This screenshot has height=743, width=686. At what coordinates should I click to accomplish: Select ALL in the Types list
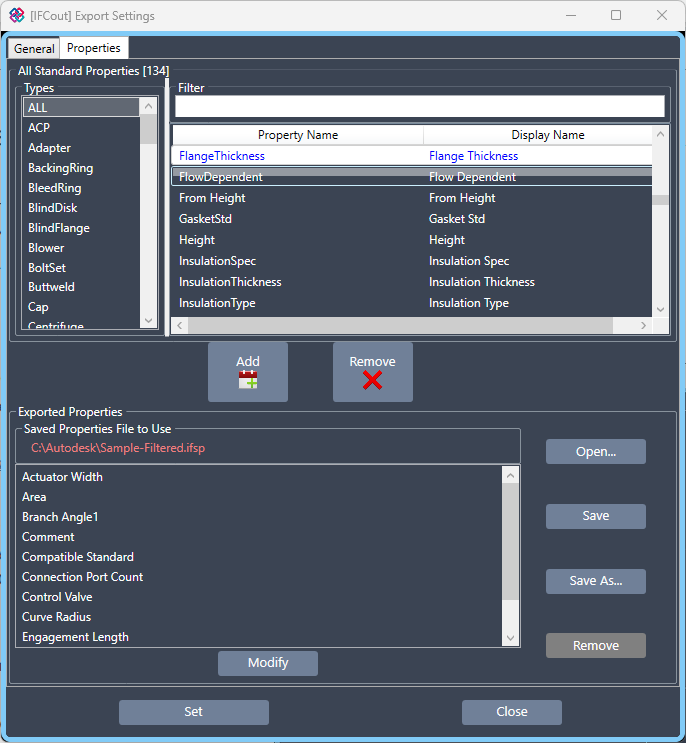tap(81, 108)
